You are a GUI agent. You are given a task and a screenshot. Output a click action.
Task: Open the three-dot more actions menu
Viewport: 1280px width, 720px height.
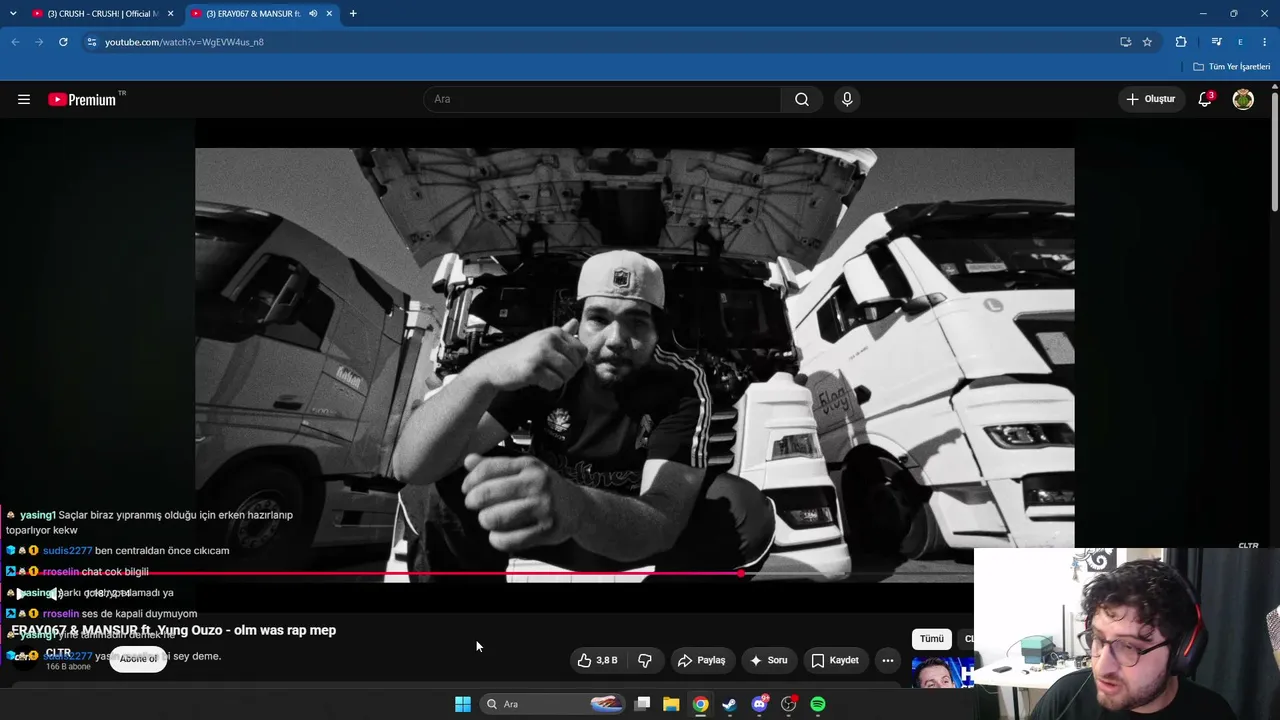click(888, 660)
